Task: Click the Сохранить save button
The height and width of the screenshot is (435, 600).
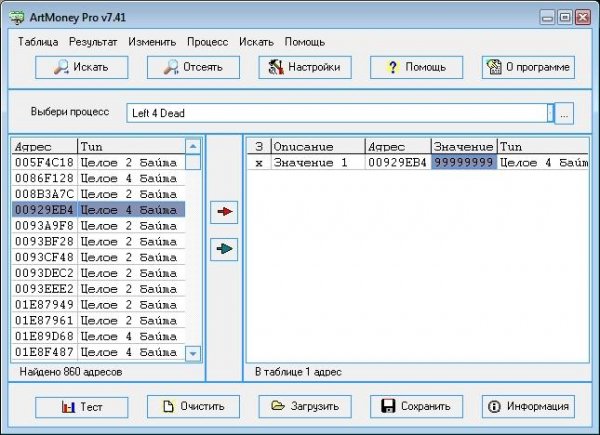Action: (416, 407)
